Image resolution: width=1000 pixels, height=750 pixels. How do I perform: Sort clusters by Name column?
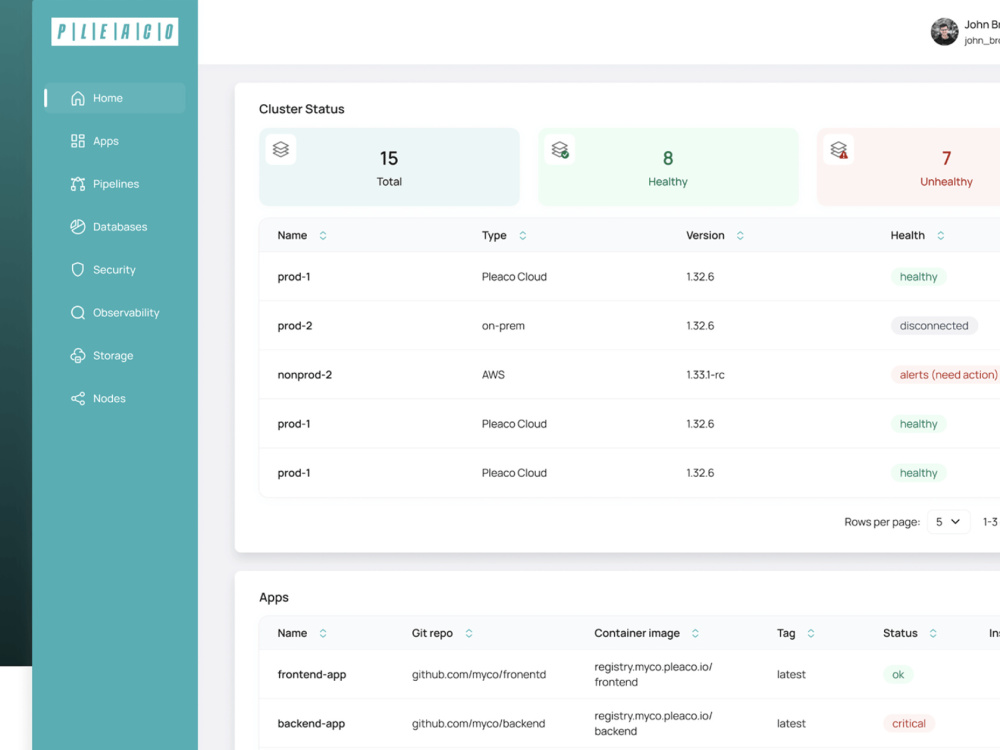pos(323,235)
